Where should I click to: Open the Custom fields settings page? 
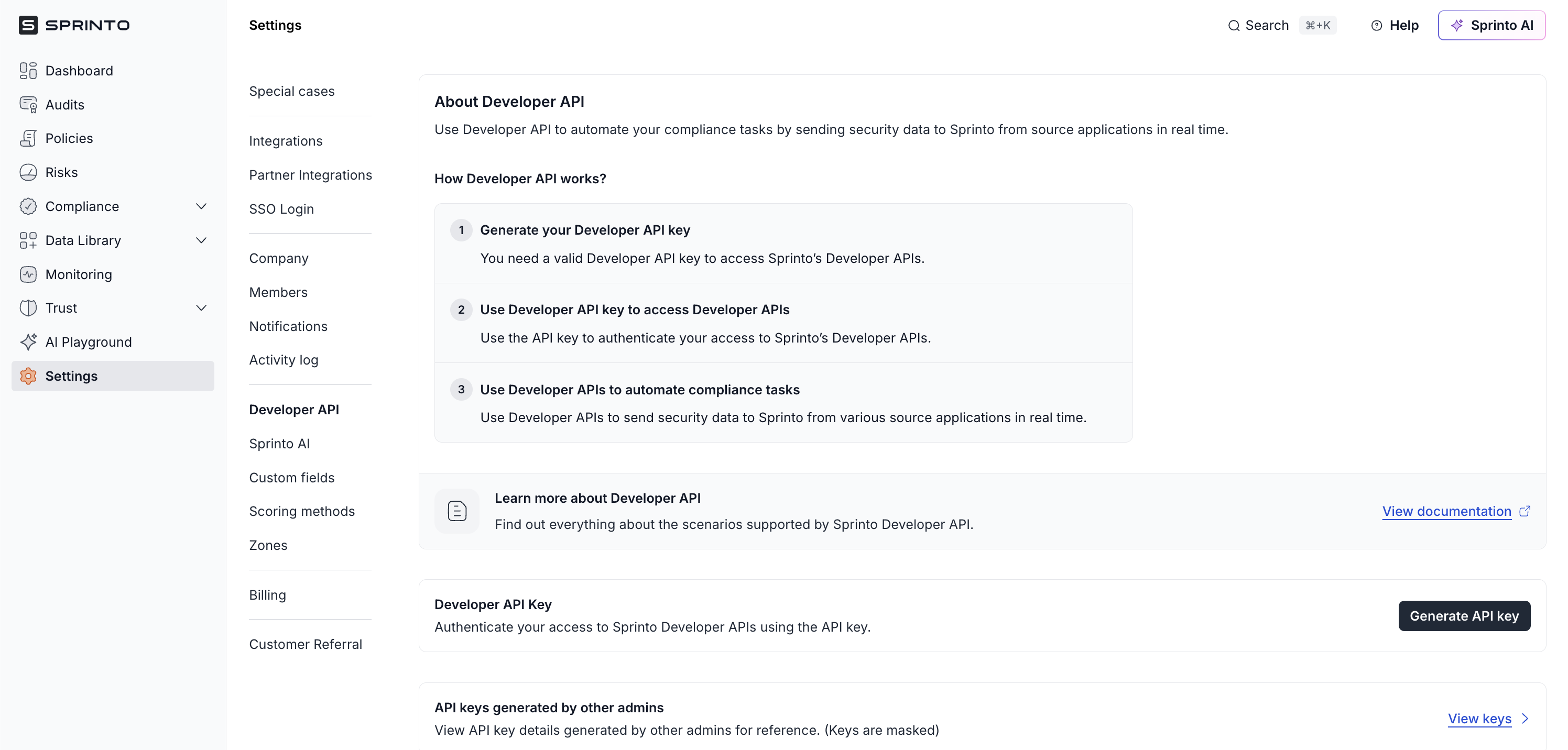click(x=291, y=478)
